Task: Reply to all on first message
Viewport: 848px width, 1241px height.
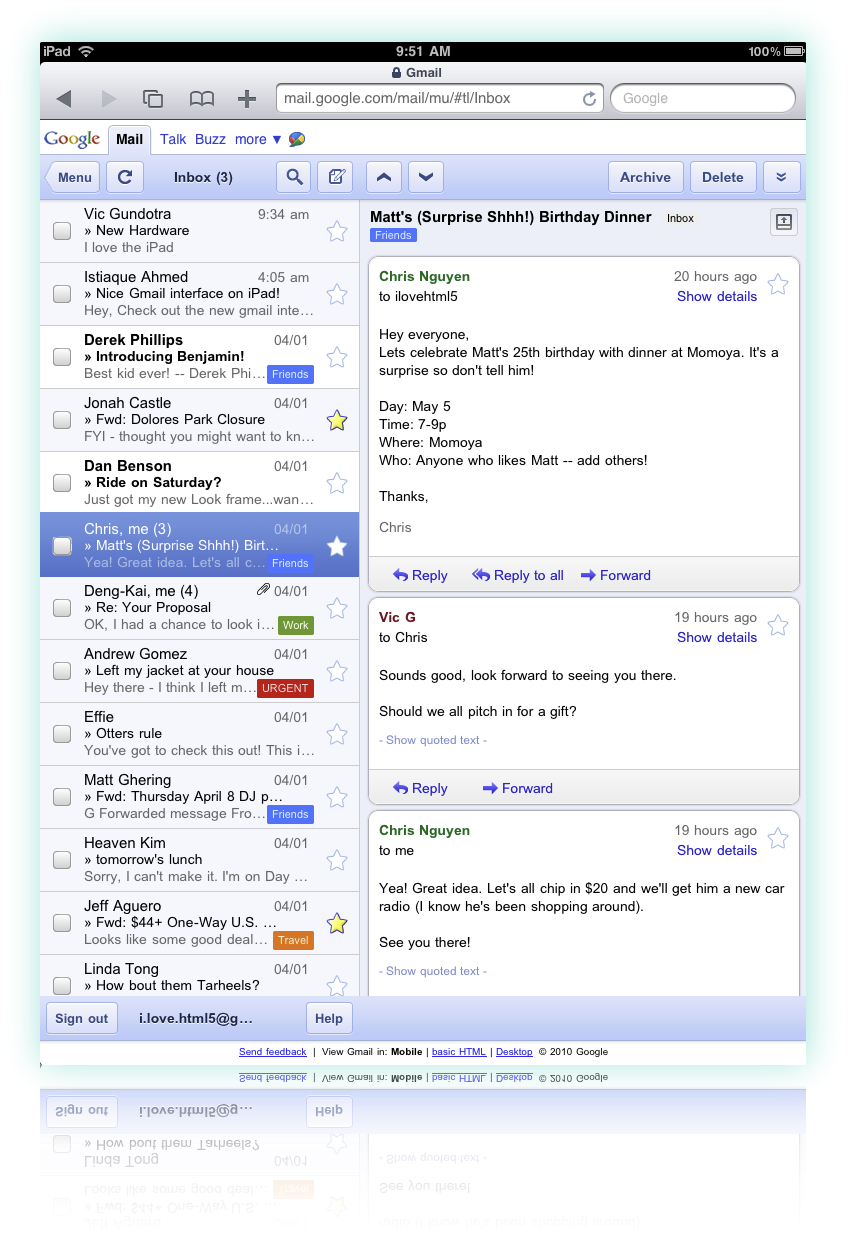Action: point(518,575)
